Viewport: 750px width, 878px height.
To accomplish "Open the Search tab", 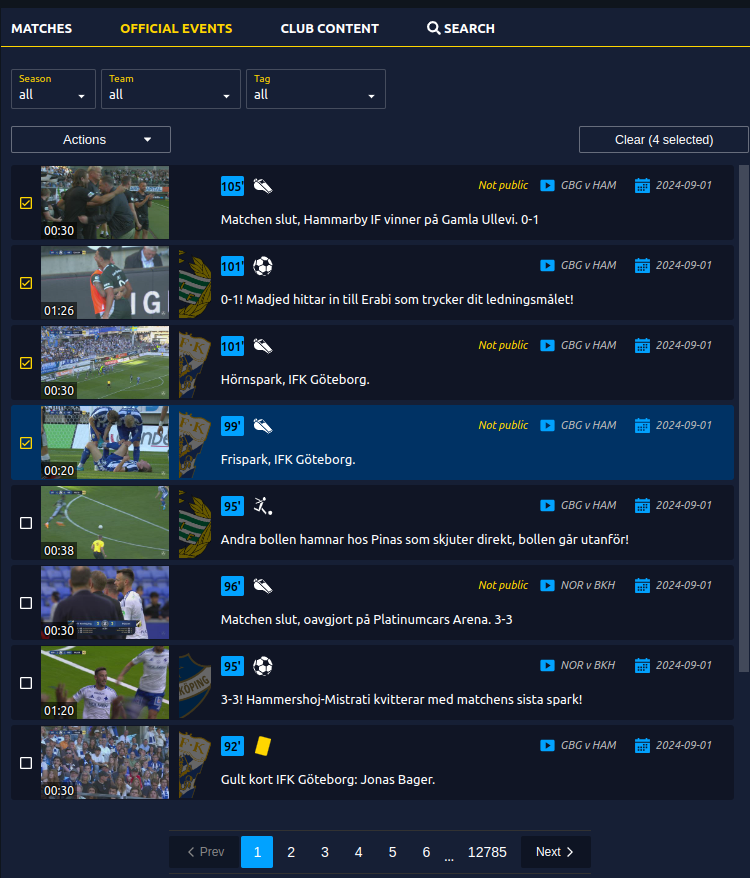I will [461, 29].
